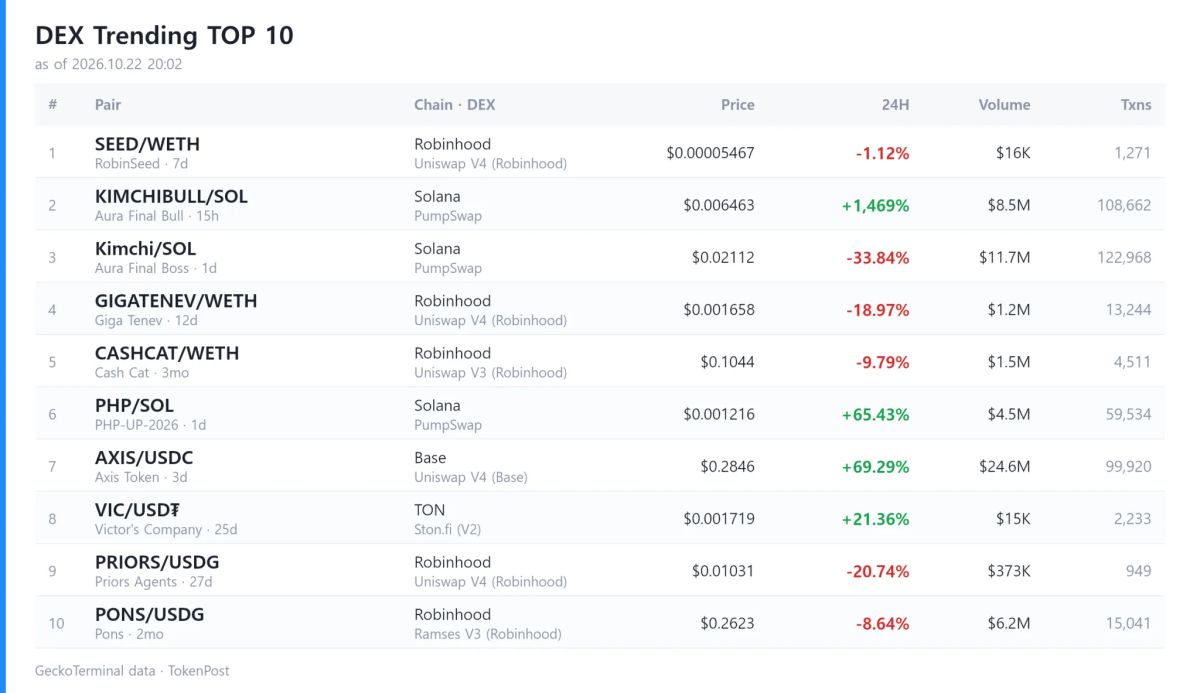Image resolution: width=1200 pixels, height=693 pixels.
Task: Select the SEED/WETH pair name
Action: (147, 144)
